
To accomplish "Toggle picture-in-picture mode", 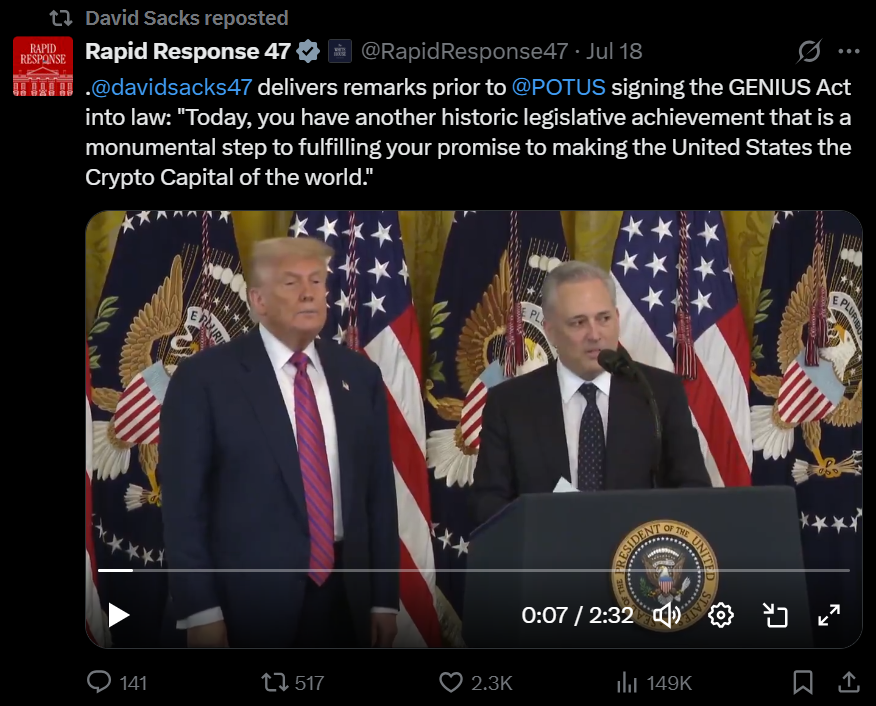I will tap(775, 615).
